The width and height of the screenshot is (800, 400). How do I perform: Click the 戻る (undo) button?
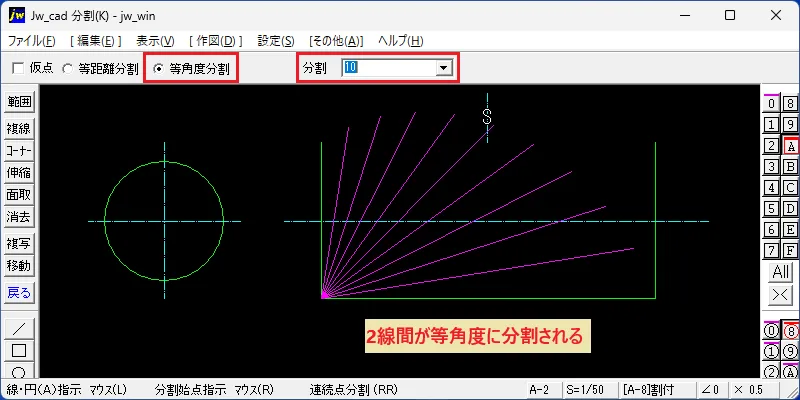[19, 292]
